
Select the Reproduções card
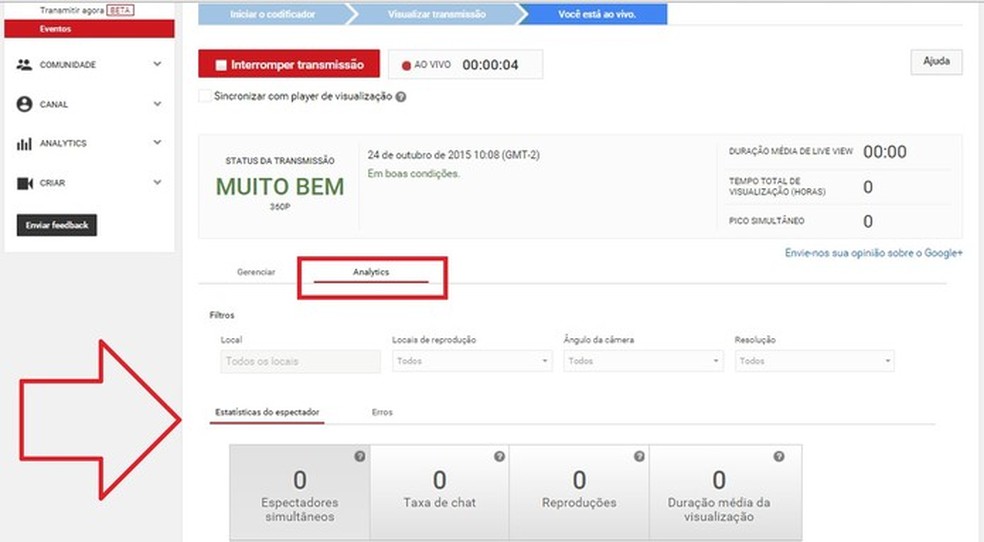pos(579,491)
